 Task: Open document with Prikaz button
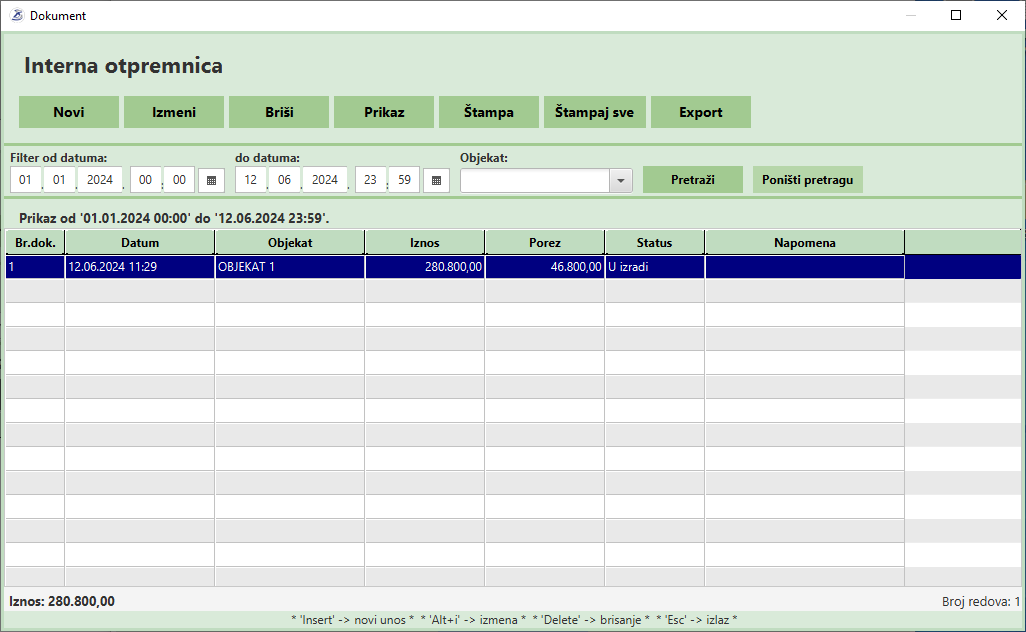click(384, 112)
